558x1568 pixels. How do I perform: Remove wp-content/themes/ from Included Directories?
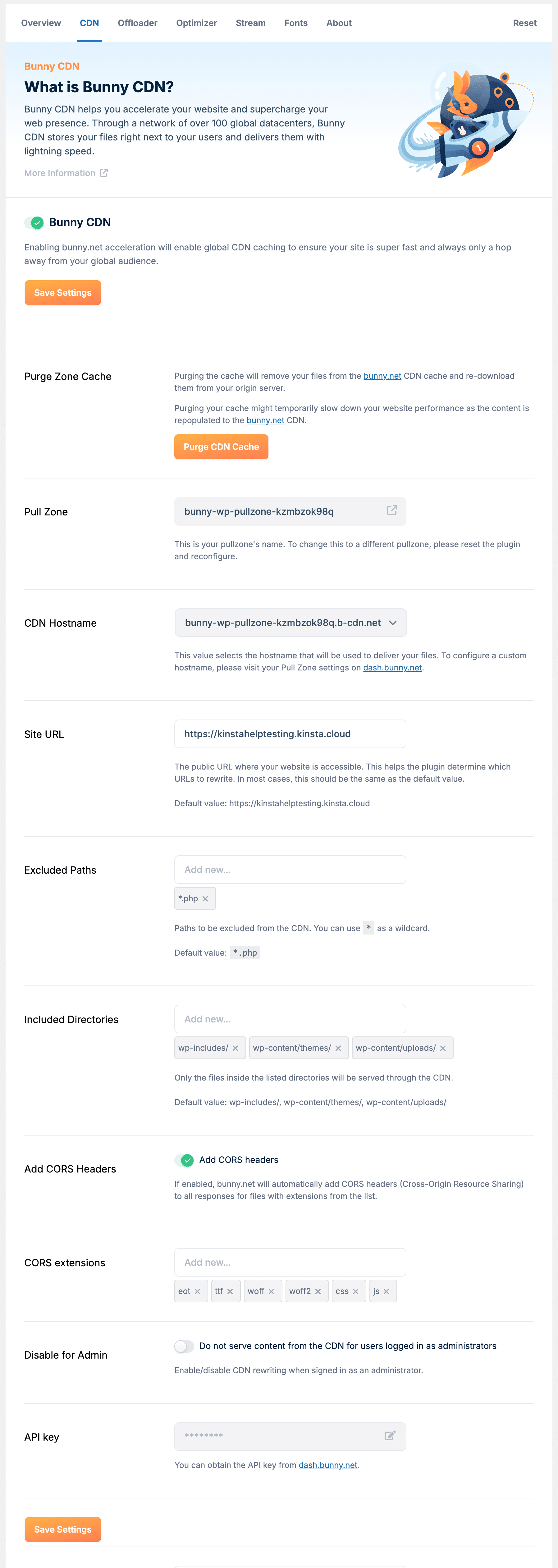point(339,1048)
